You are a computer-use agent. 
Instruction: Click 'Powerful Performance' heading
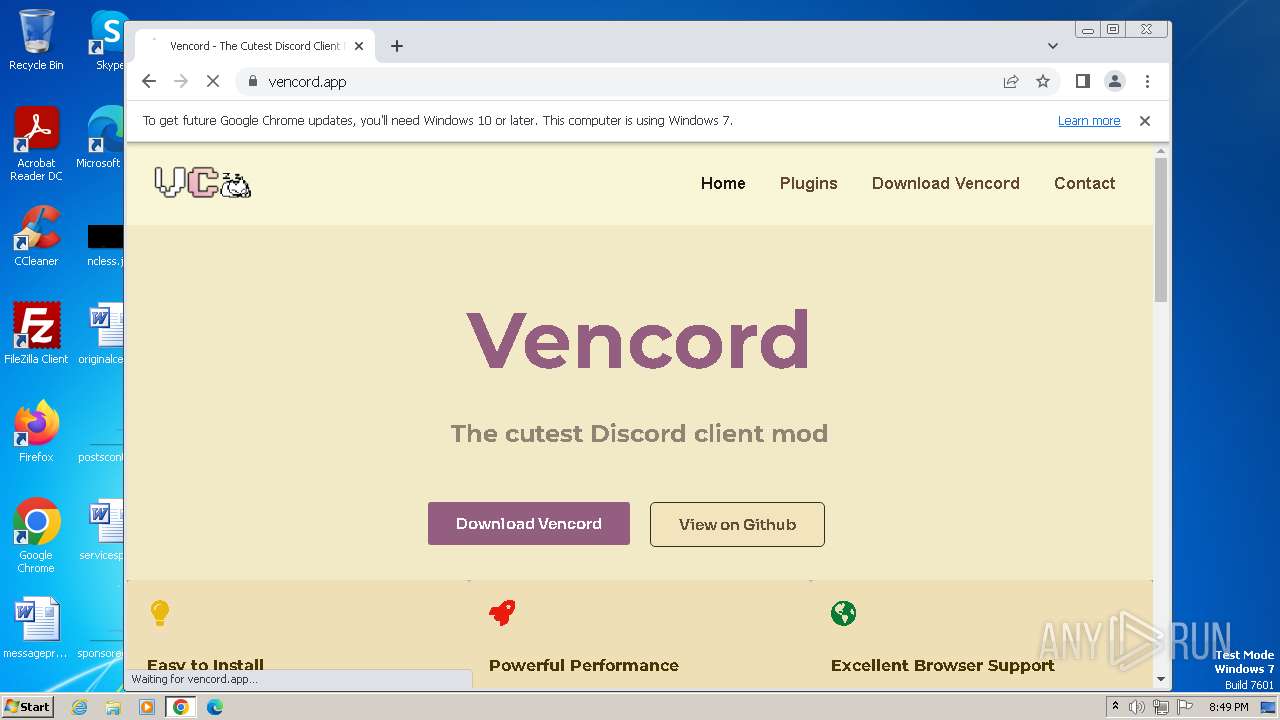[x=584, y=665]
